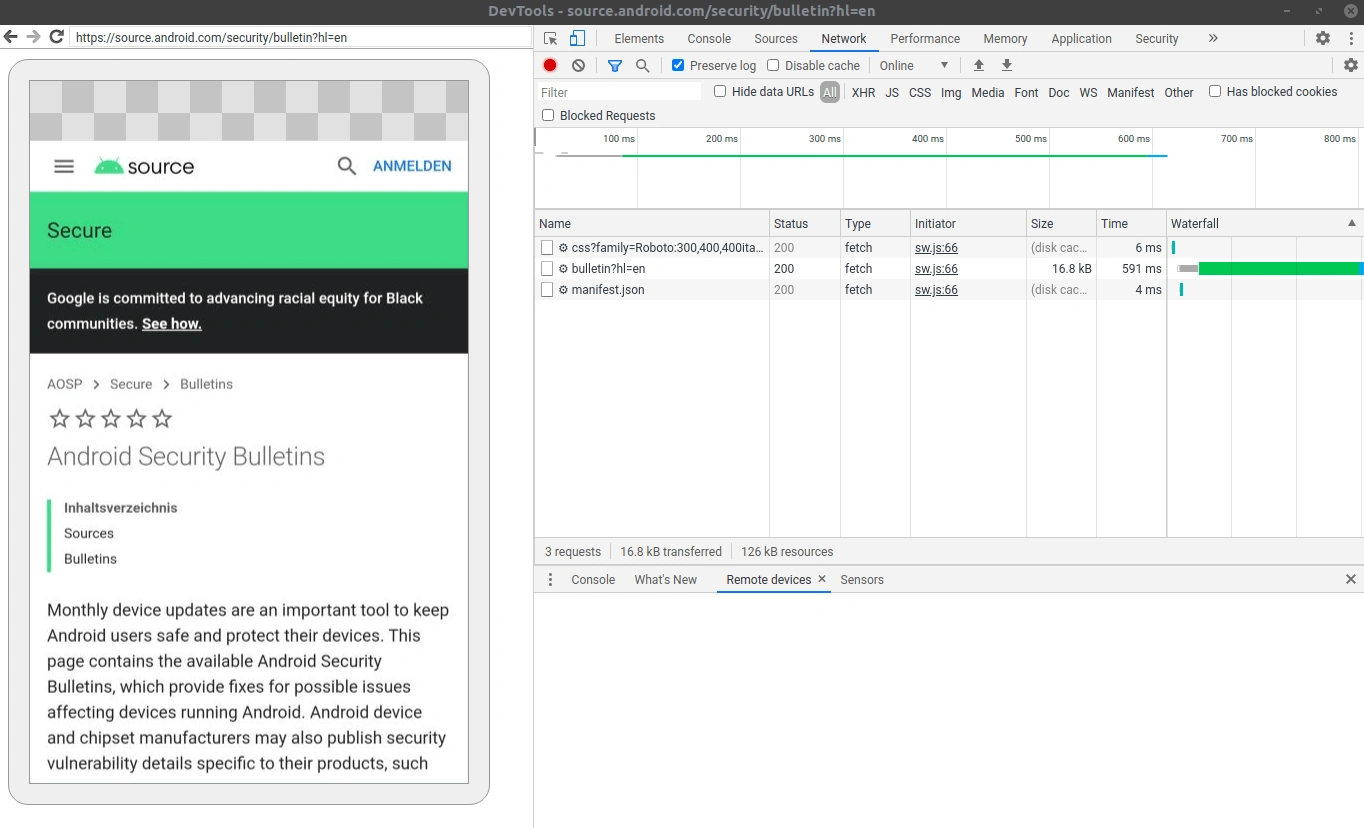Viewport: 1364px width, 828px height.
Task: Focus the network Filter input field
Action: pos(619,92)
